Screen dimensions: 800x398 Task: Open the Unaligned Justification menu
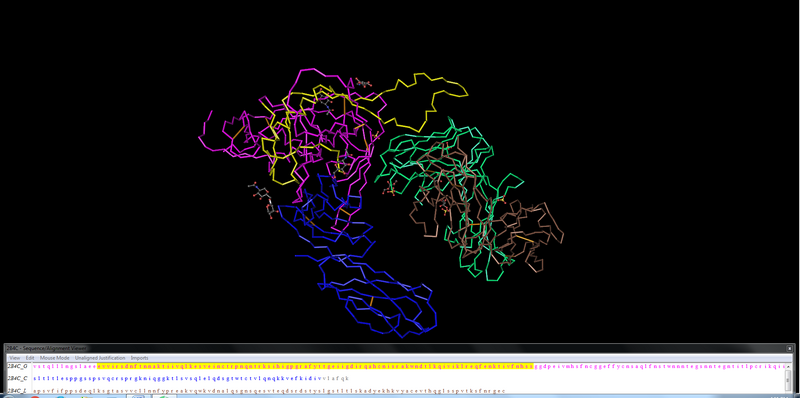point(100,358)
